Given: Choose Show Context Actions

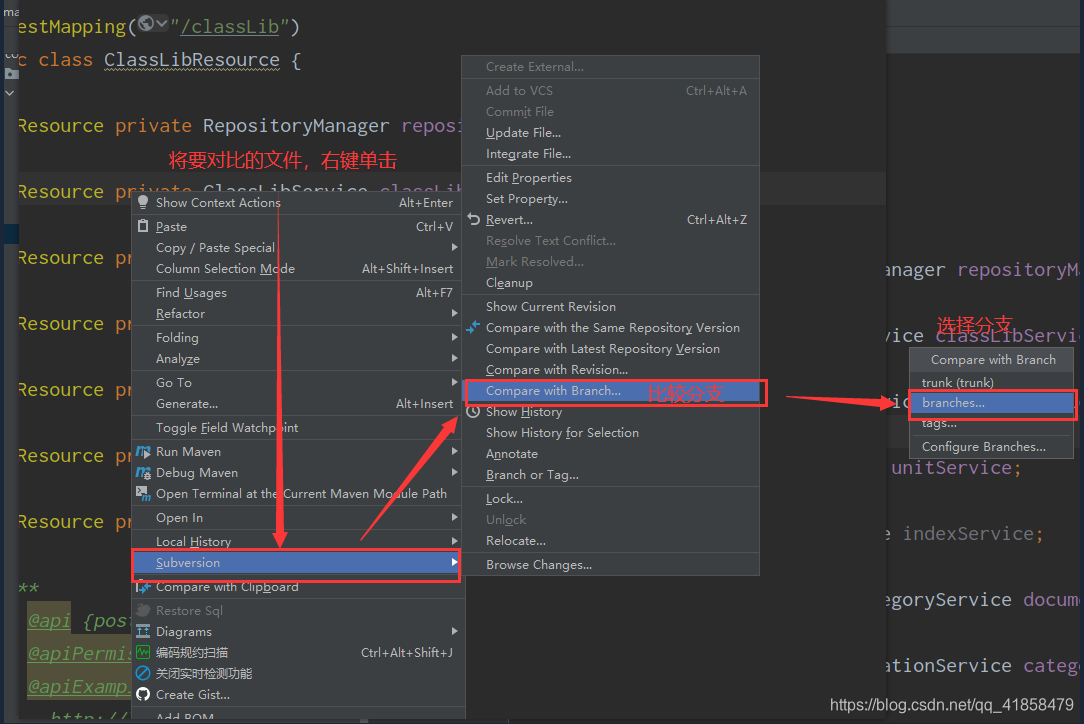Looking at the screenshot, I should pyautogui.click(x=297, y=203).
